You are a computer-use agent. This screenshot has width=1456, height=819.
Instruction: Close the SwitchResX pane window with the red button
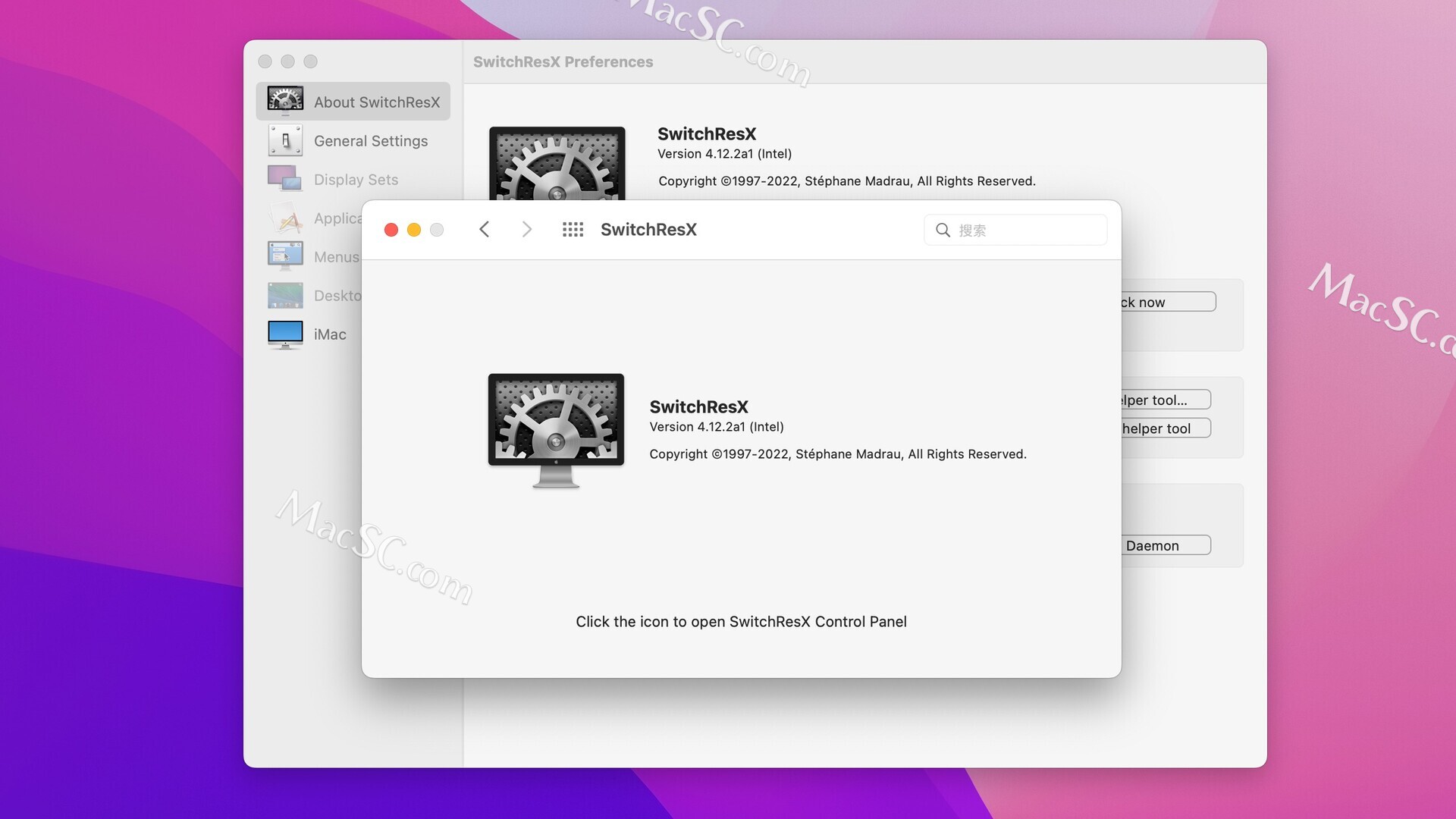click(391, 230)
